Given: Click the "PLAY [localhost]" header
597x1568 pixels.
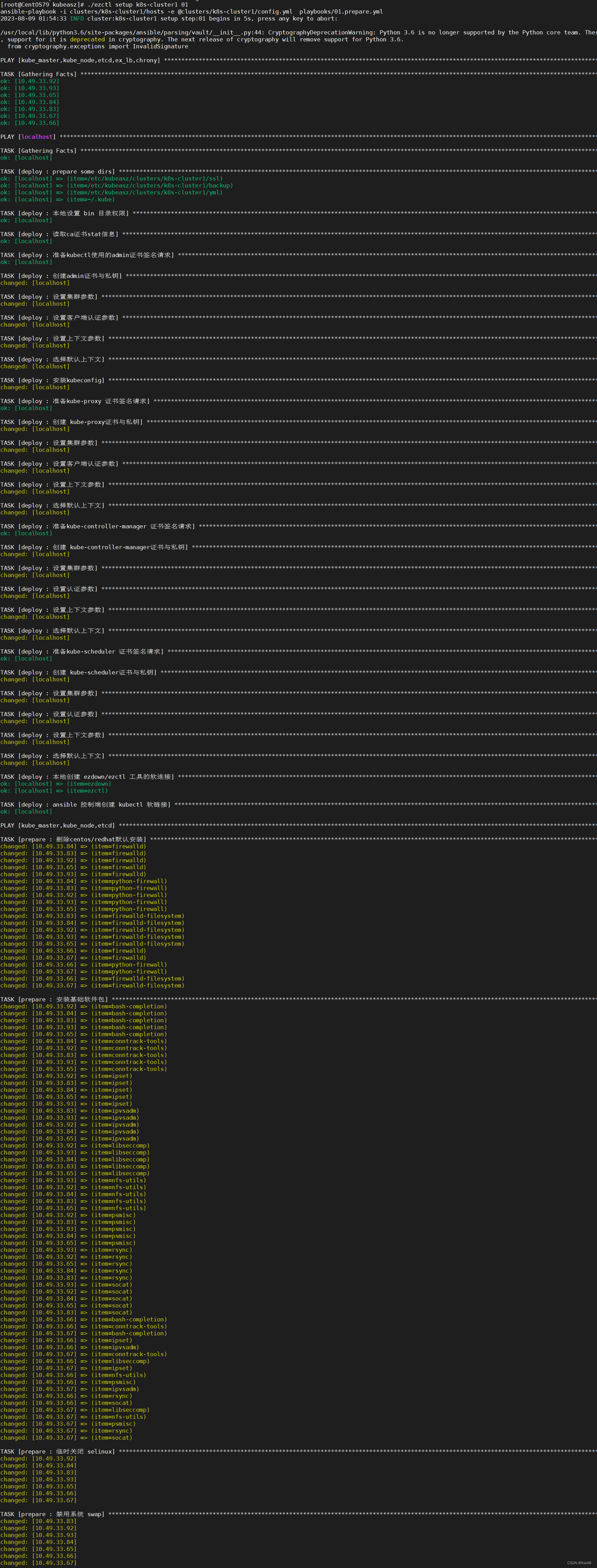Looking at the screenshot, I should pos(28,137).
